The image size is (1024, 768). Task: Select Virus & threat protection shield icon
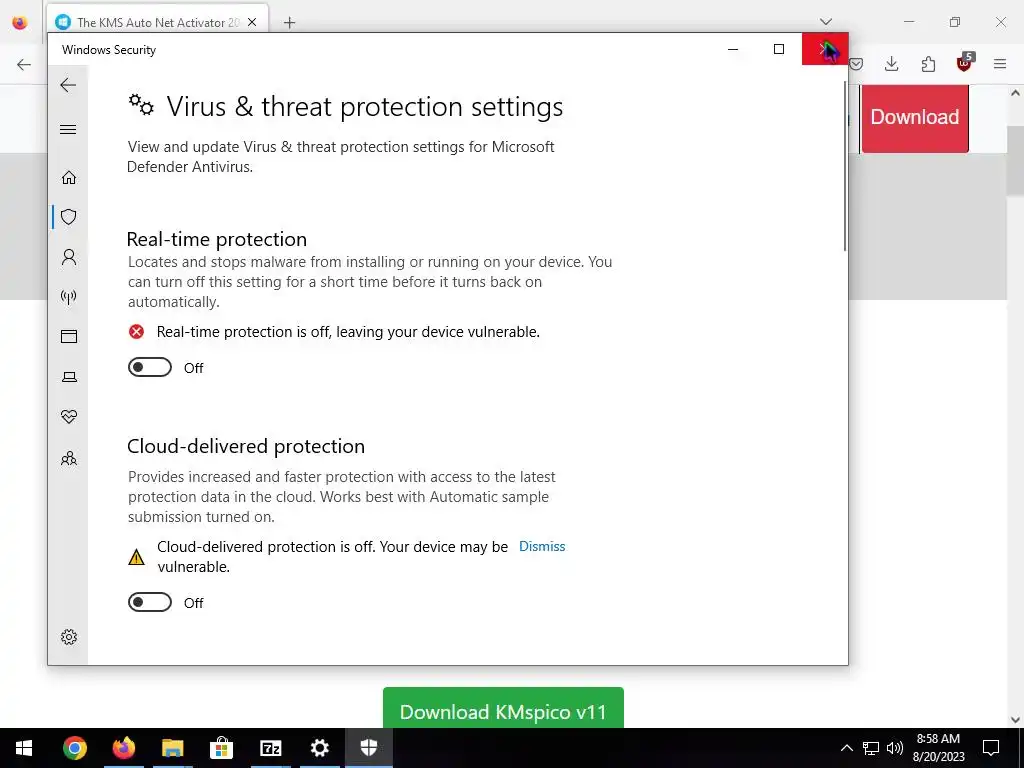(x=69, y=217)
